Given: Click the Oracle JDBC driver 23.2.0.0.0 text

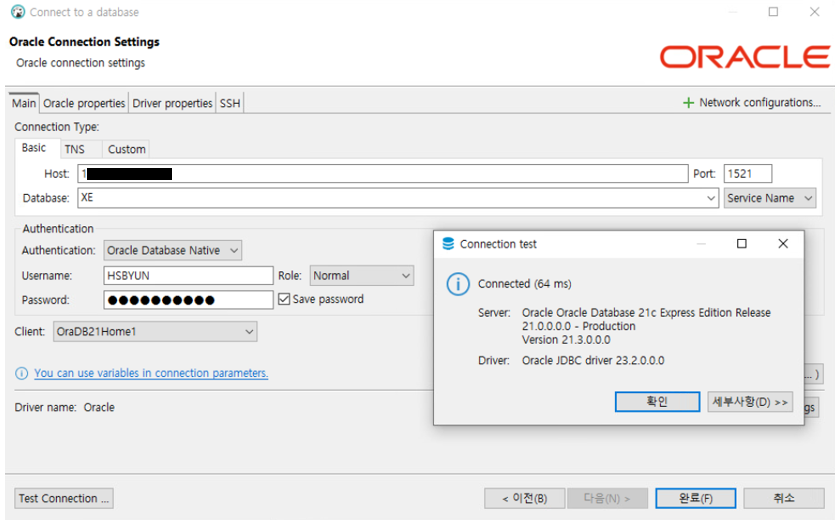Looking at the screenshot, I should (593, 360).
